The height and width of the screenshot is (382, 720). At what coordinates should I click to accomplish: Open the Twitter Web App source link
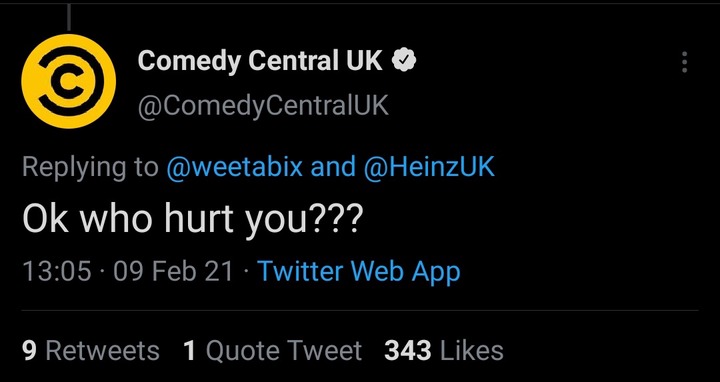(359, 271)
